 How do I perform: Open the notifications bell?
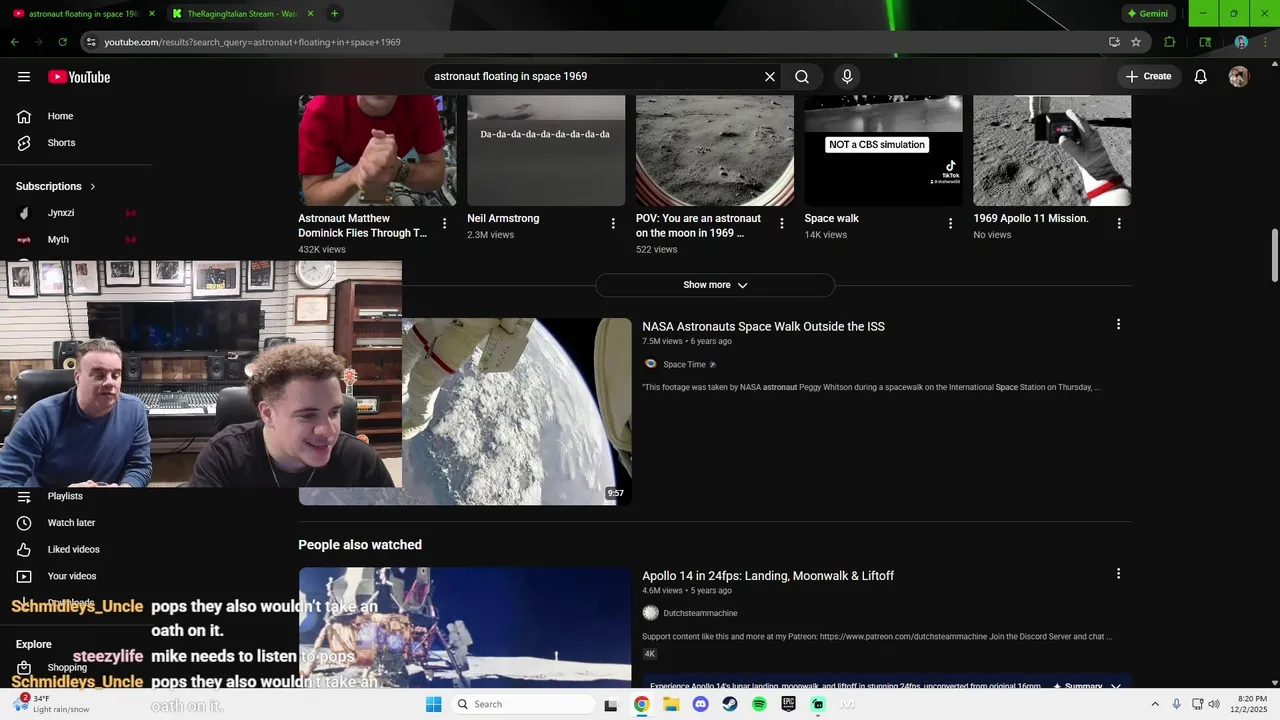pos(1201,77)
